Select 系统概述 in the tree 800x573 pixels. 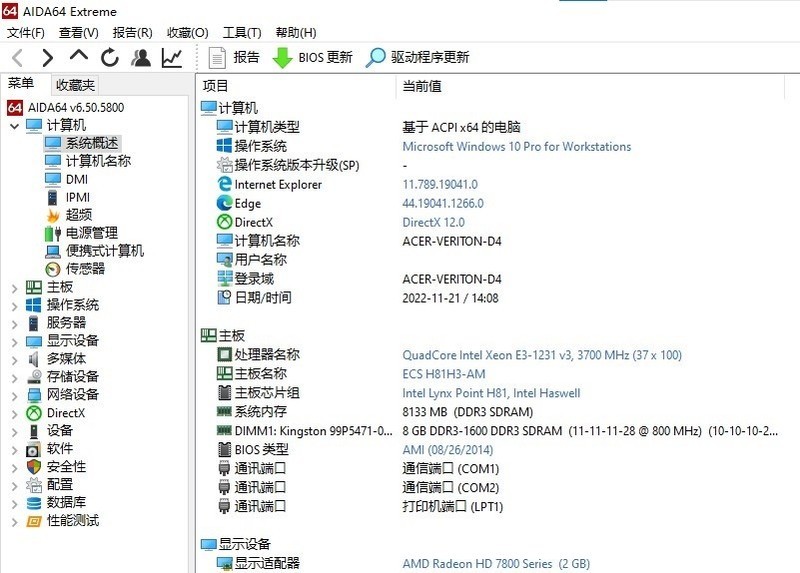[92, 143]
